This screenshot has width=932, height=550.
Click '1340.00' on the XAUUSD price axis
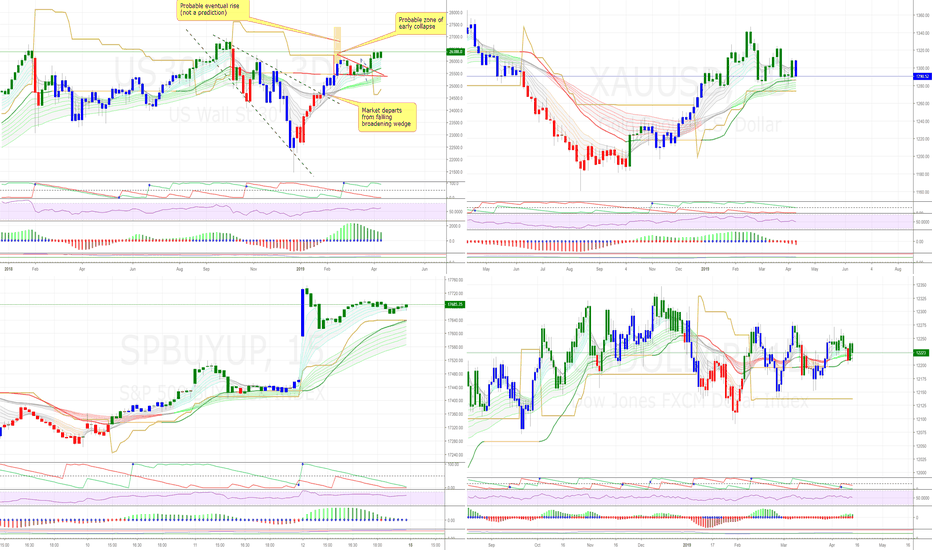coord(923,33)
